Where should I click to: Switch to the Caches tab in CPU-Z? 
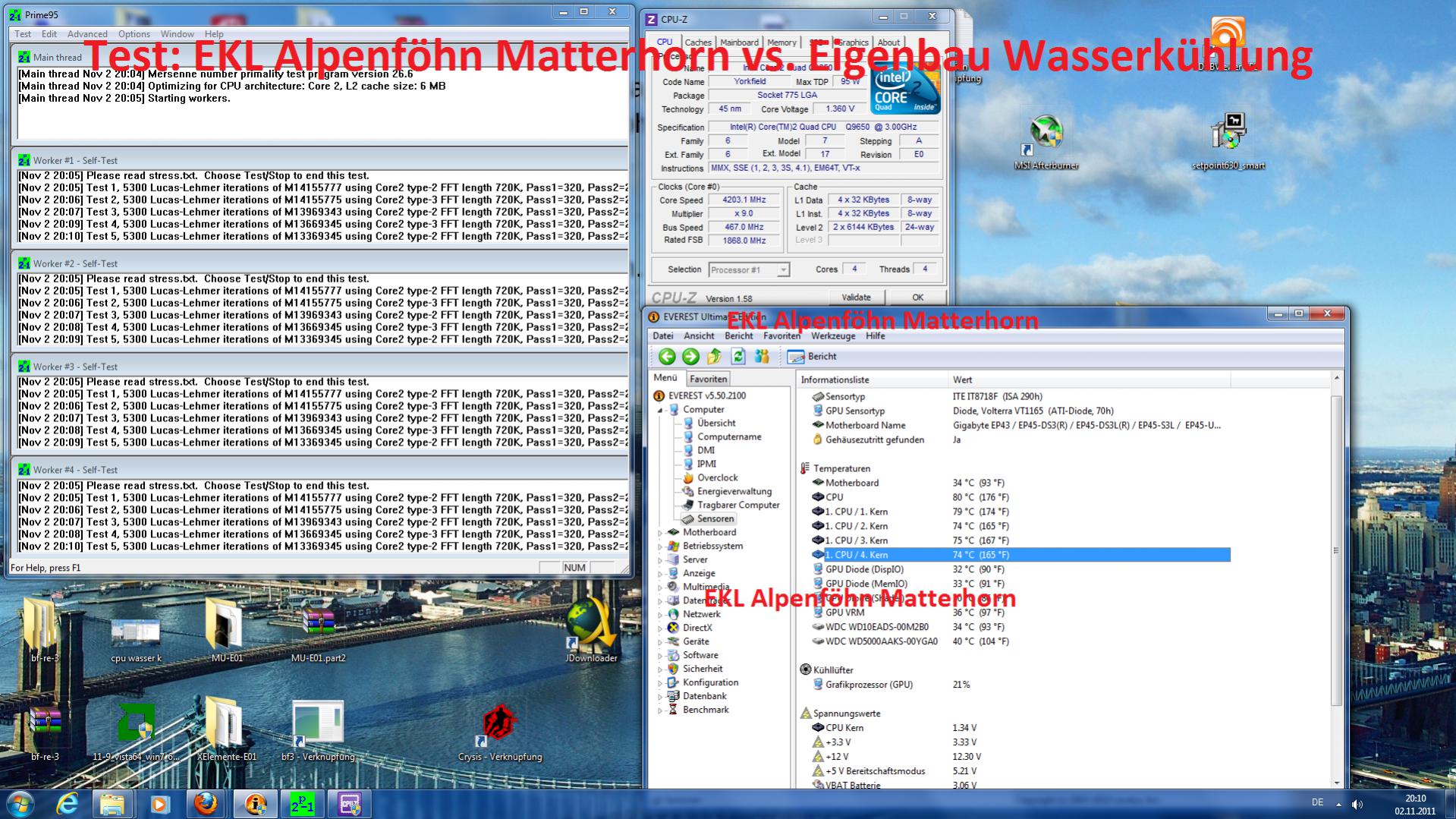[x=698, y=43]
